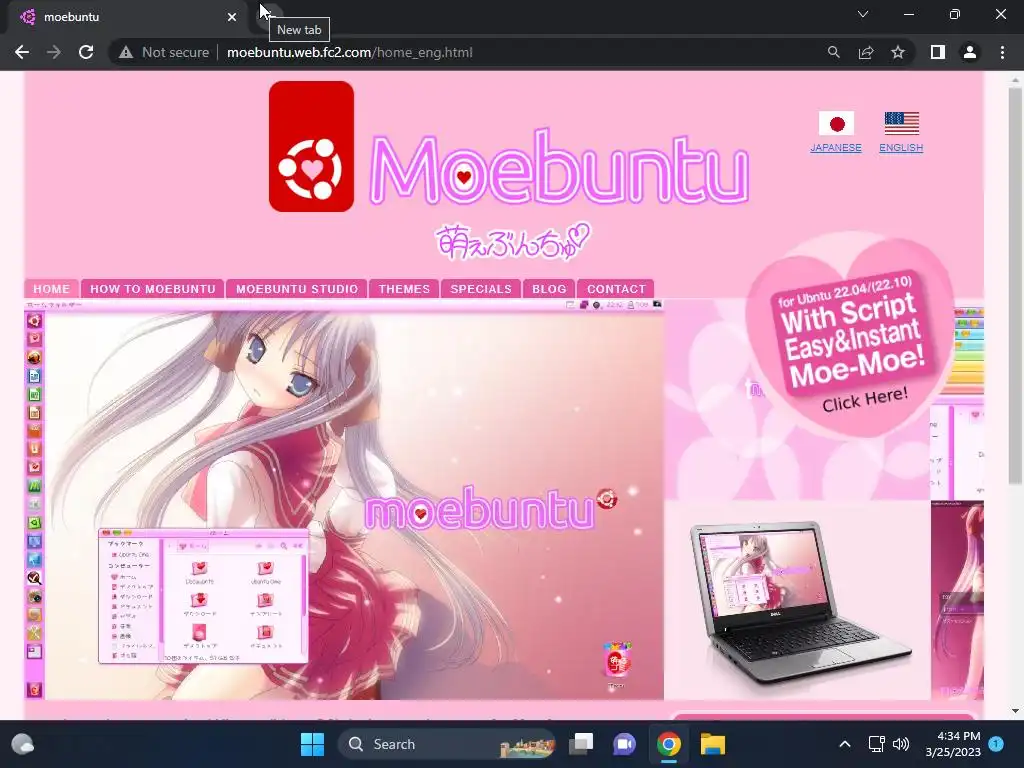This screenshot has width=1024, height=768.
Task: Click the American flag icon
Action: pos(901,123)
